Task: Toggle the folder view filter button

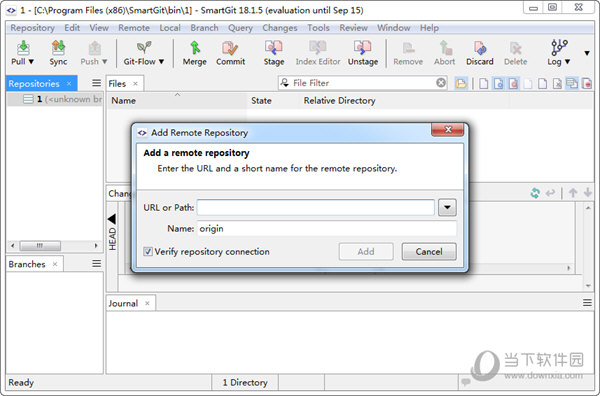Action: (x=461, y=83)
